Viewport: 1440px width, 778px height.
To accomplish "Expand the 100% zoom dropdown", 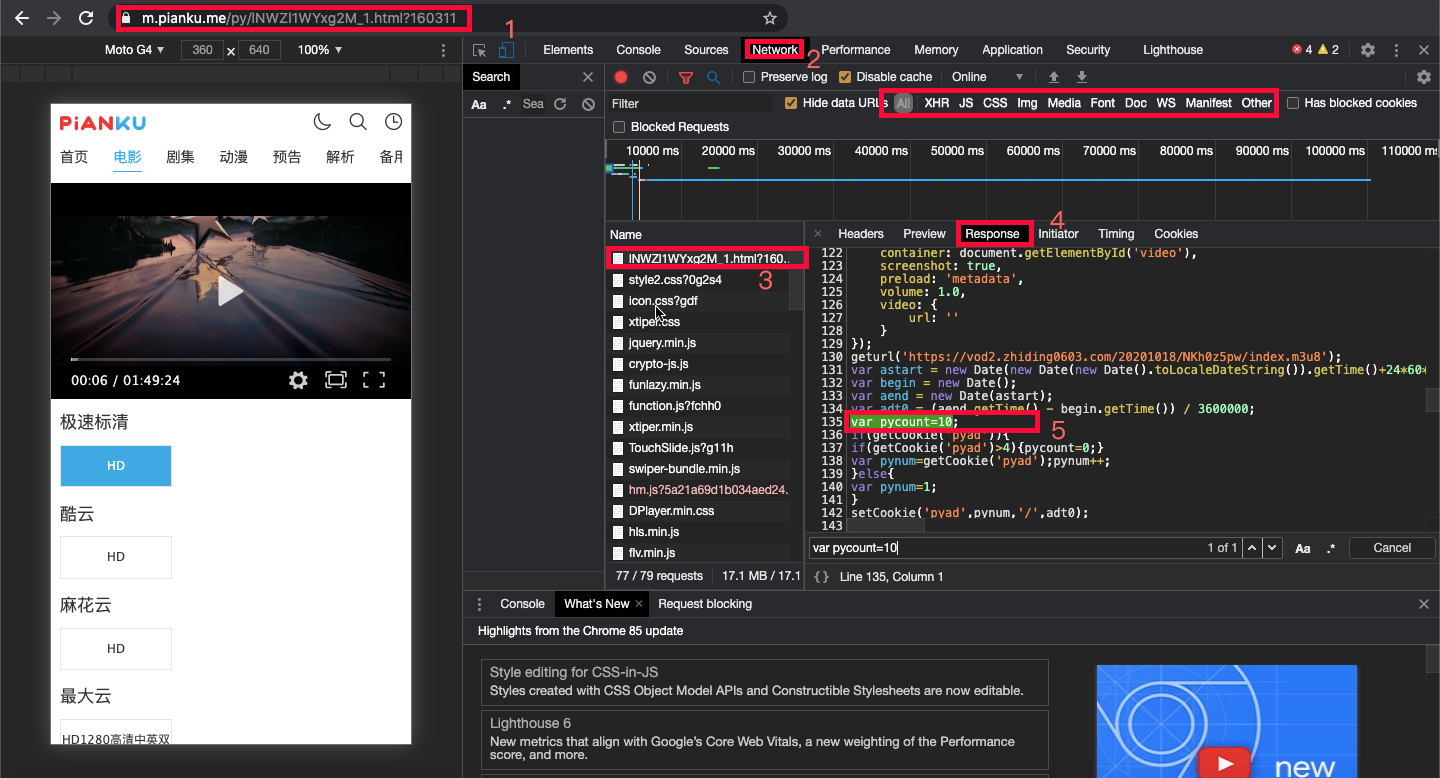I will click(320, 50).
